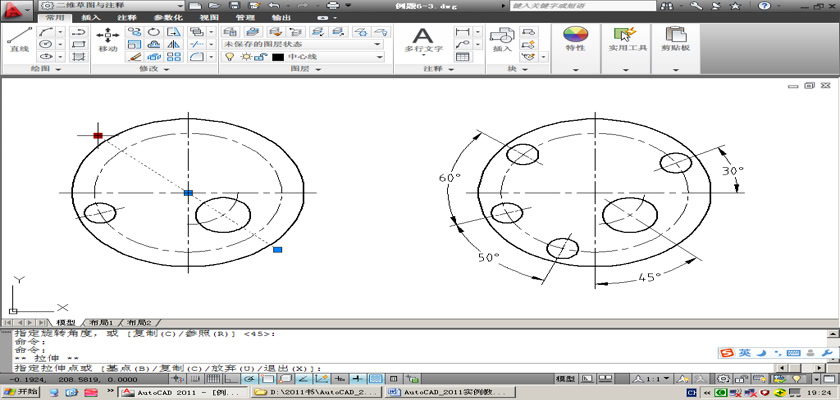The width and height of the screenshot is (840, 400).
Task: Open the Utilities (实用工具) panel
Action: (627, 38)
